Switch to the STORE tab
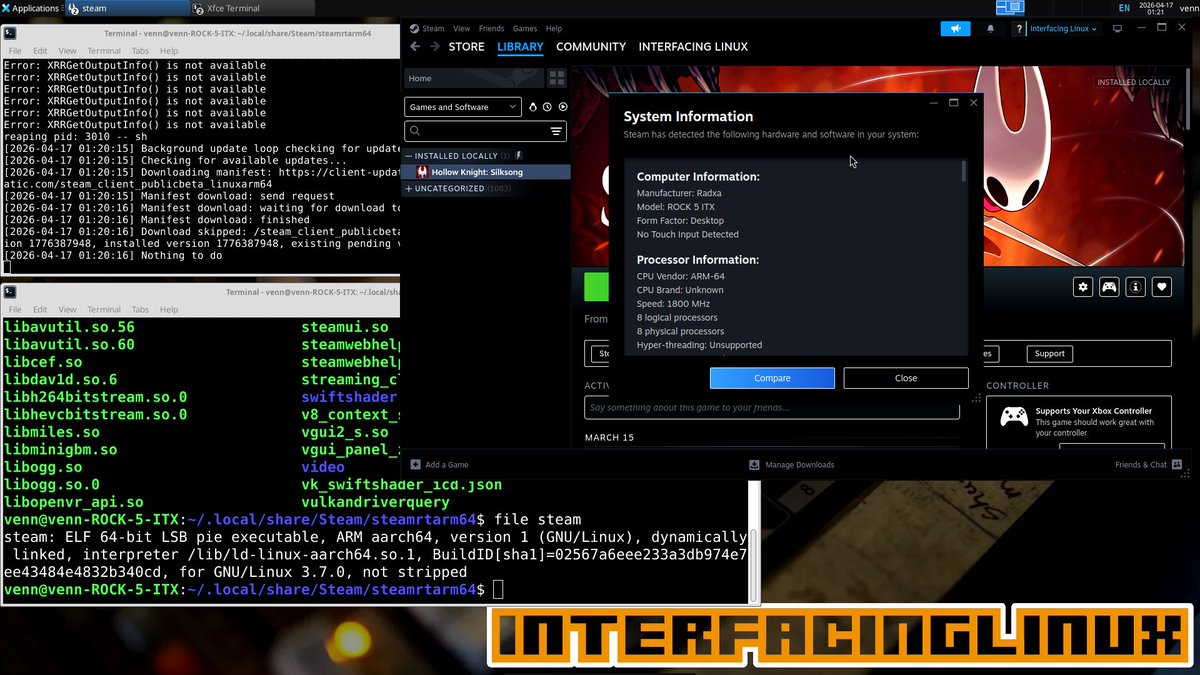This screenshot has width=1200, height=675. pos(466,47)
